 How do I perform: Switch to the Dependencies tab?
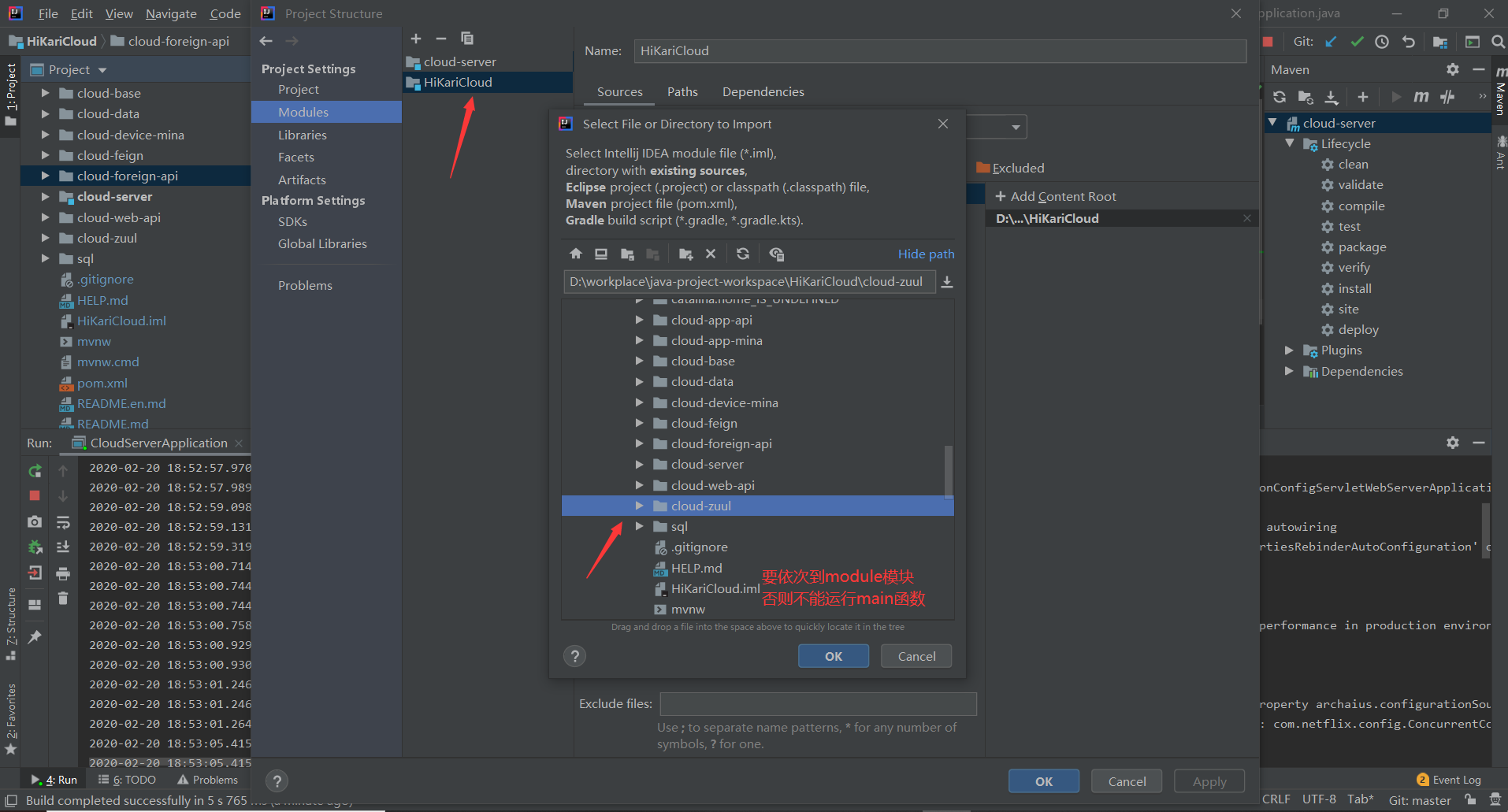tap(763, 92)
